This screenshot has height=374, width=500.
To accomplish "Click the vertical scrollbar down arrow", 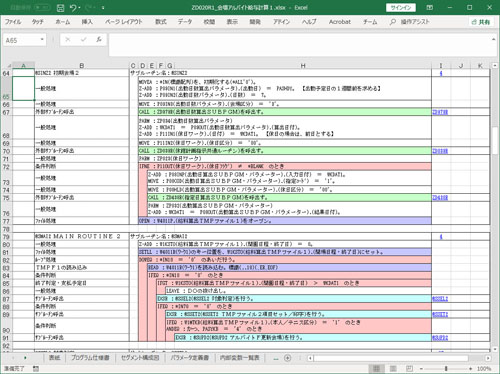I will tap(495, 349).
